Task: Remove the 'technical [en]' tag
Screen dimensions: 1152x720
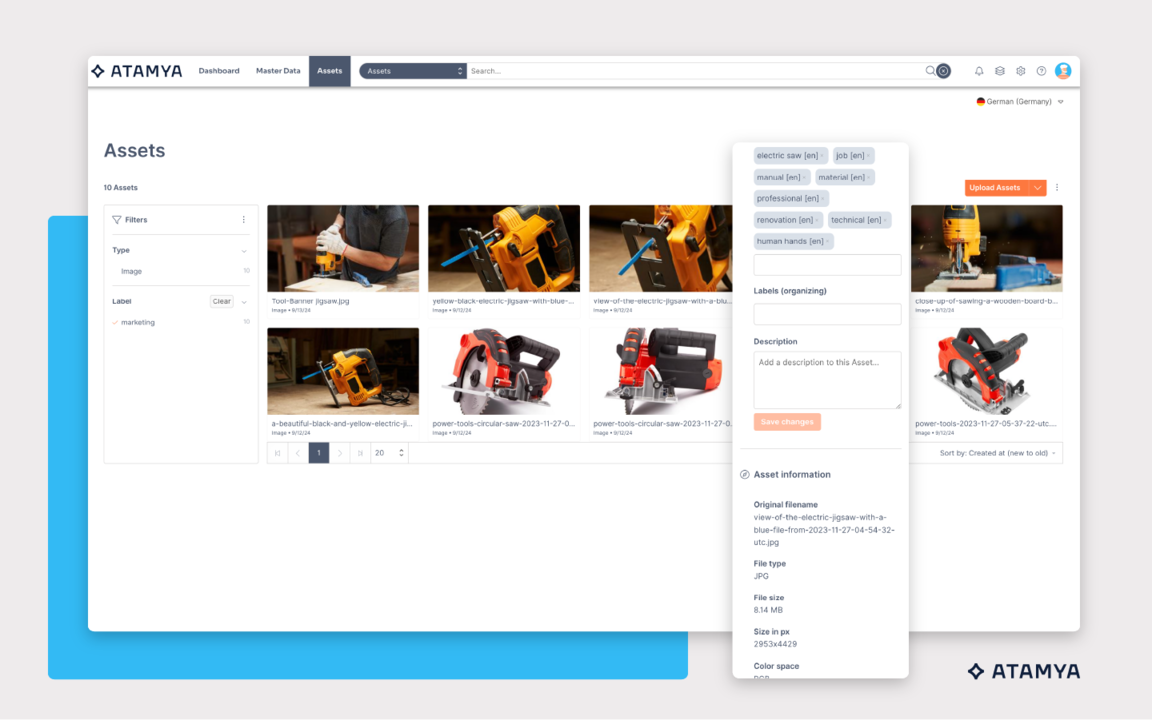Action: (x=885, y=220)
